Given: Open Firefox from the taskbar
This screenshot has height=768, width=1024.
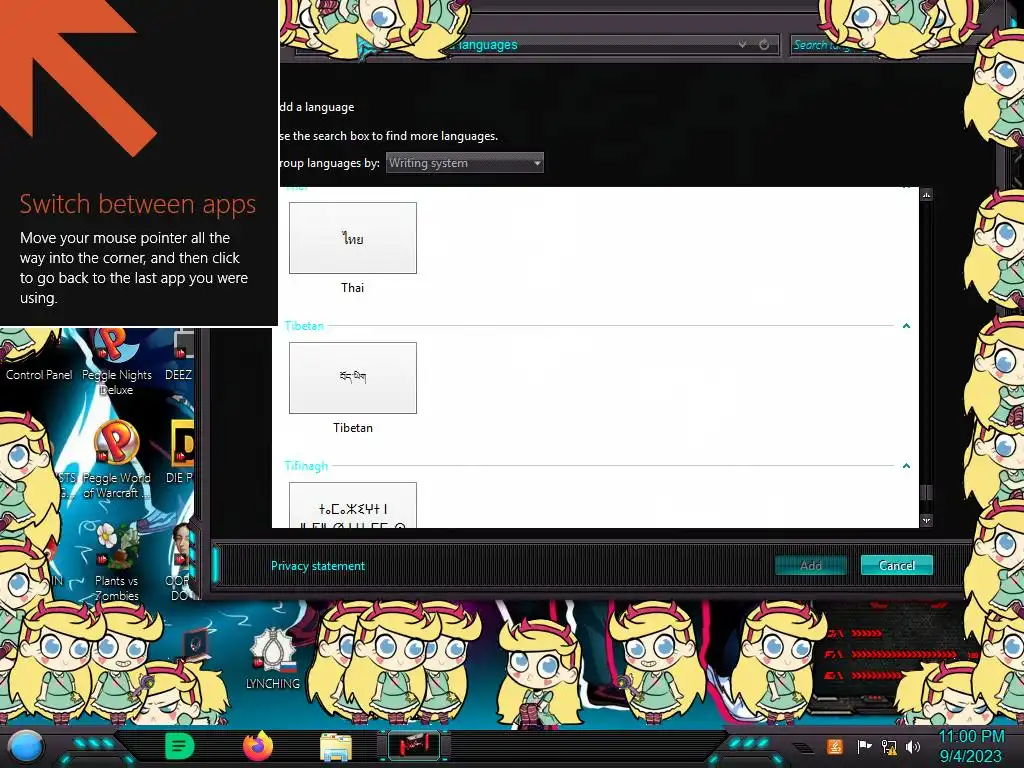Looking at the screenshot, I should pyautogui.click(x=258, y=746).
